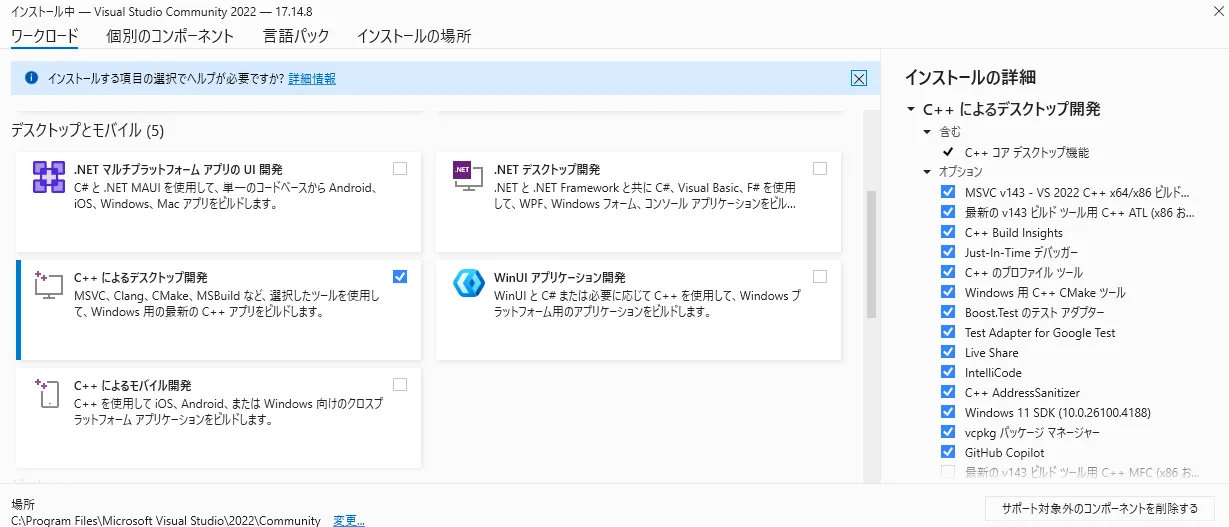Enable the C++ によるモバイル開発 checkbox
This screenshot has width=1229, height=527.
tap(400, 384)
